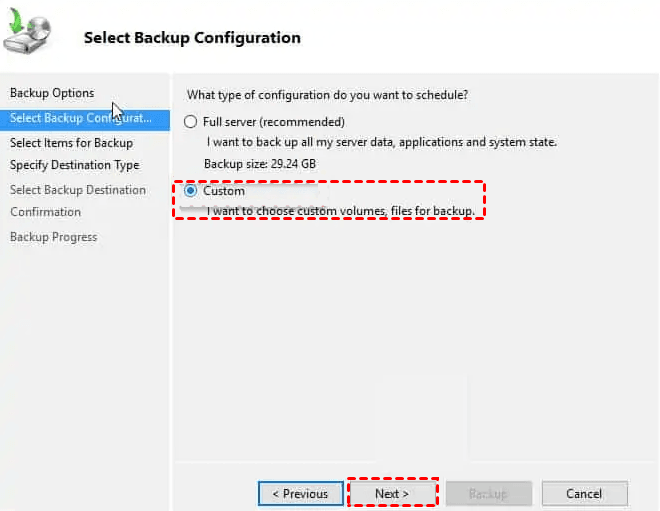
Task: Open Select Backup Destination step
Action: 78,190
